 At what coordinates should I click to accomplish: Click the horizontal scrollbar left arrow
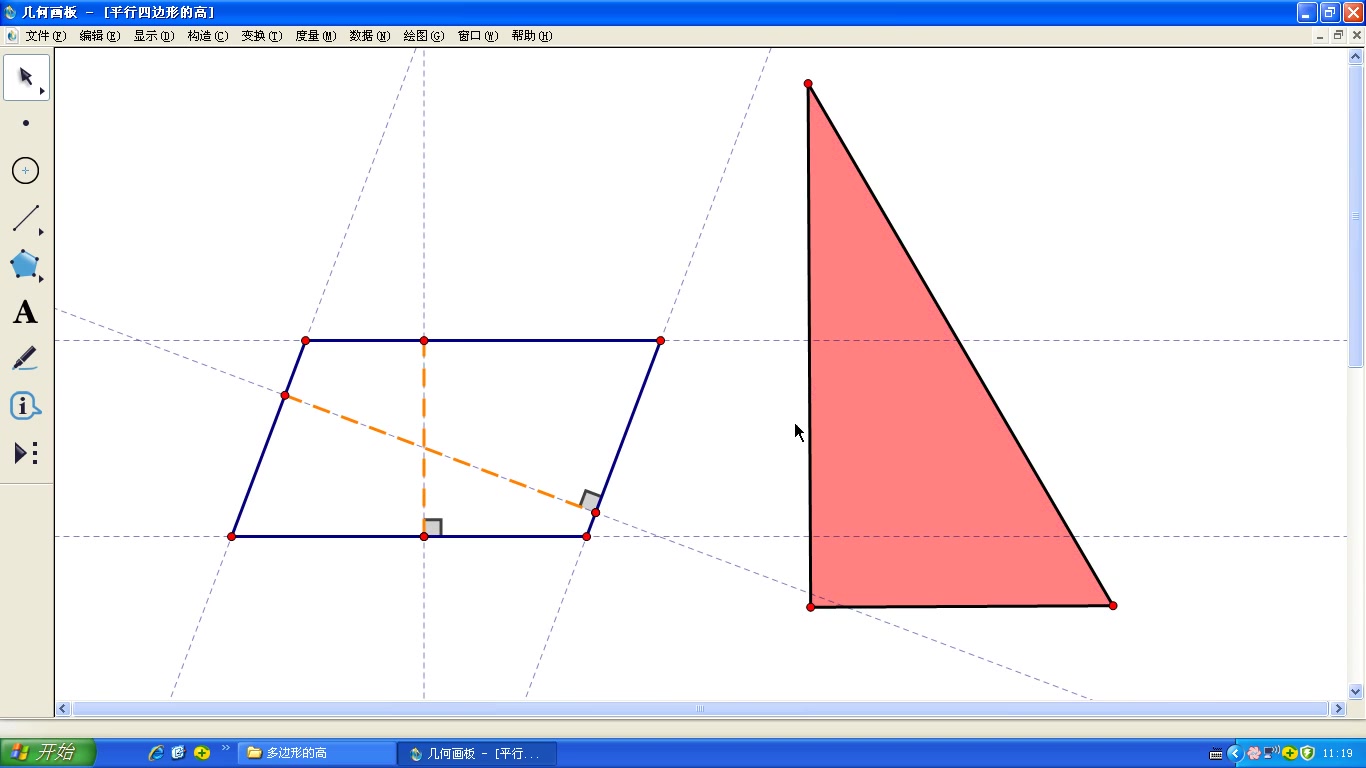click(x=63, y=709)
